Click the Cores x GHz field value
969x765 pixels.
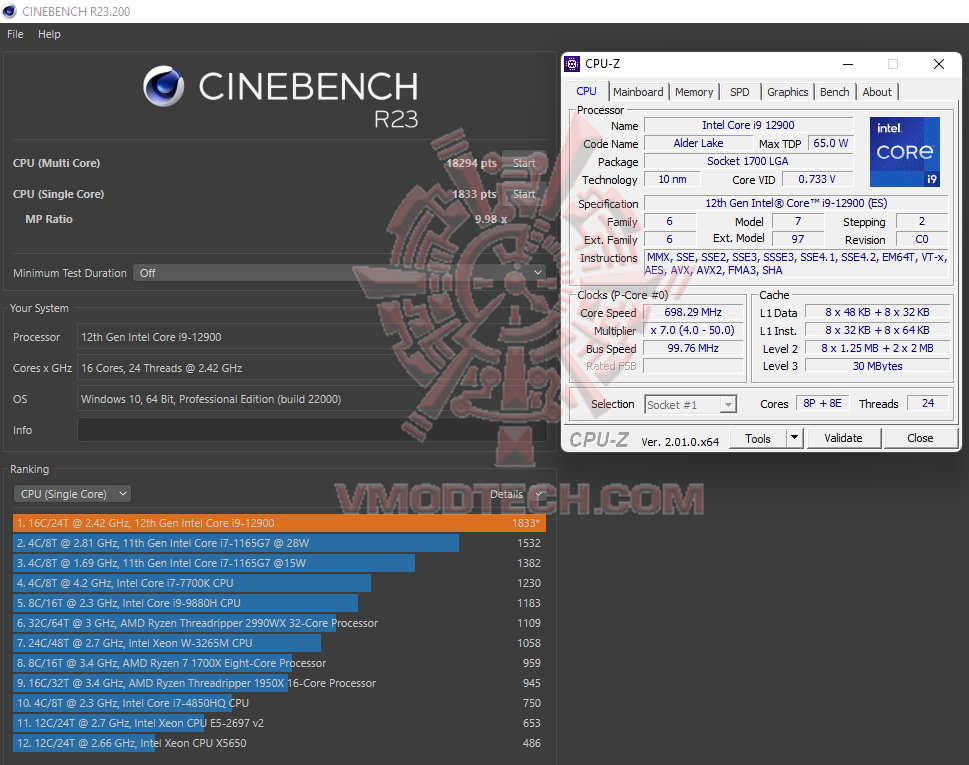[x=311, y=368]
